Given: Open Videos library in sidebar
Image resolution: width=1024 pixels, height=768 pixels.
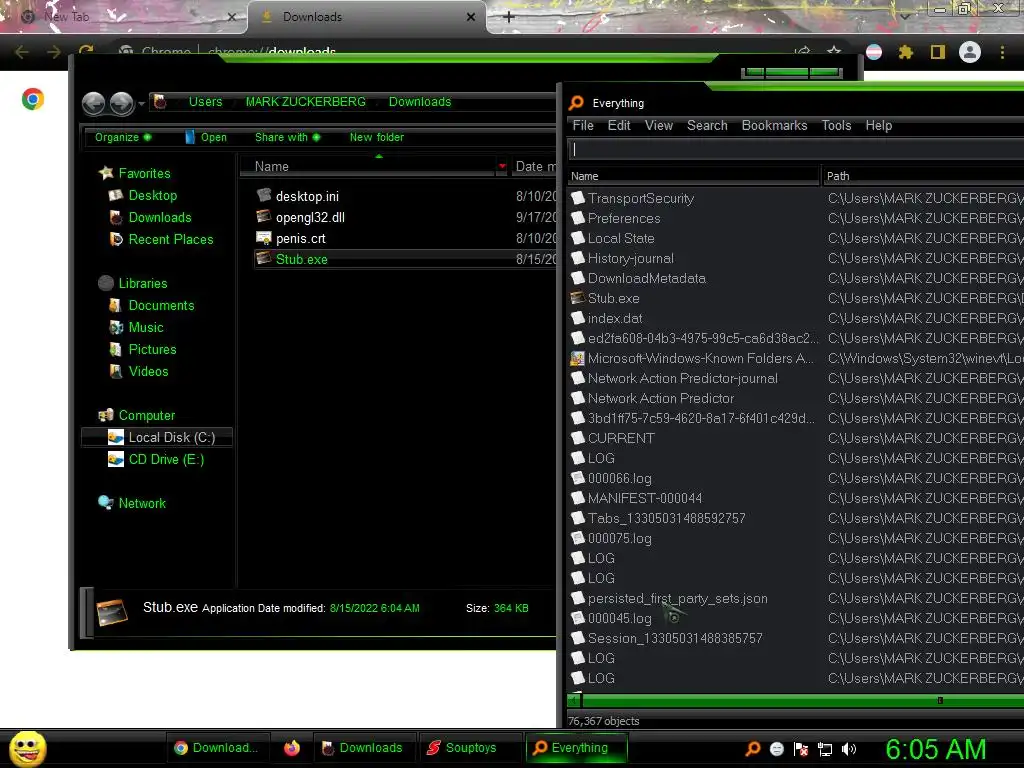Looking at the screenshot, I should pyautogui.click(x=148, y=372).
